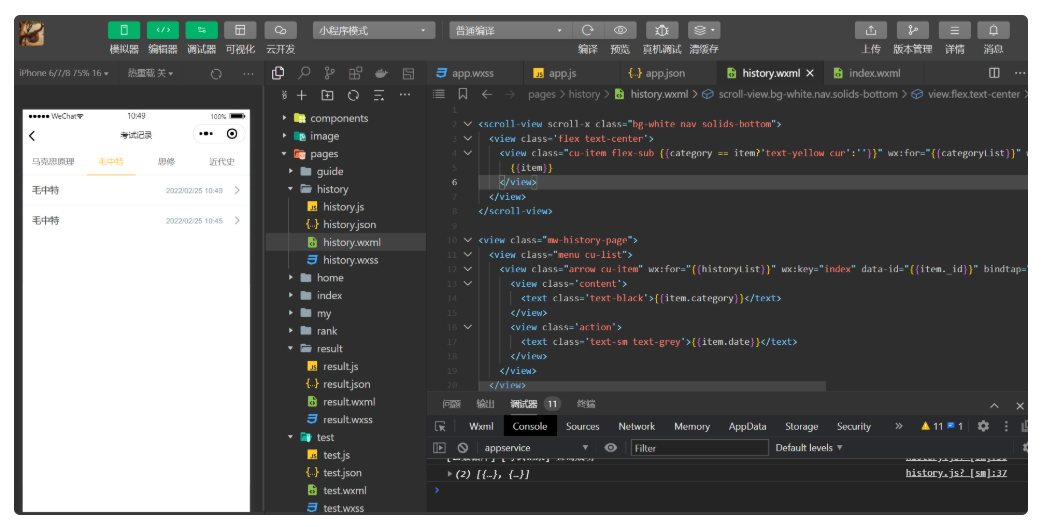Viewport: 1043px width, 527px height.
Task: Toggle the simulator (模拟器) panel button
Action: click(124, 30)
